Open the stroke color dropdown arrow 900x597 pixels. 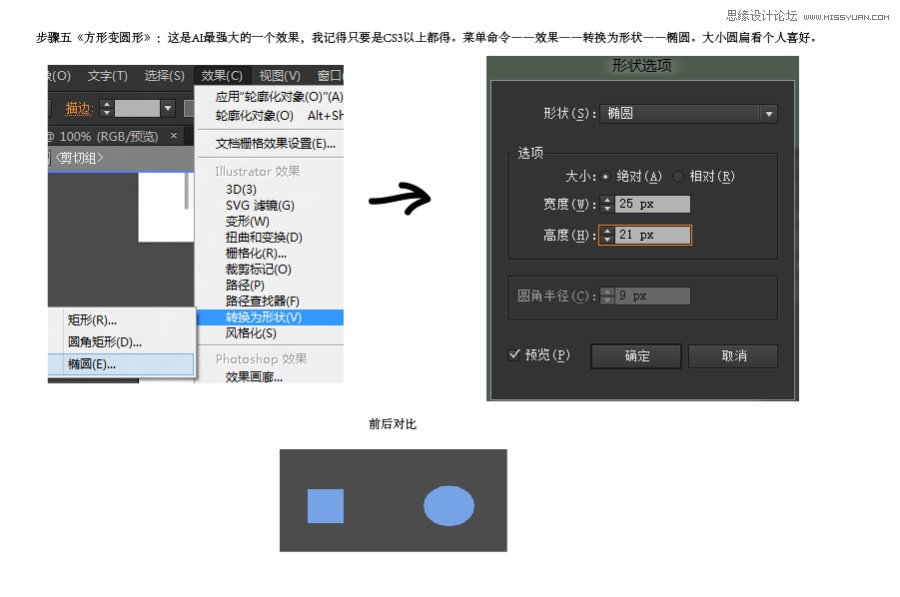tap(167, 108)
